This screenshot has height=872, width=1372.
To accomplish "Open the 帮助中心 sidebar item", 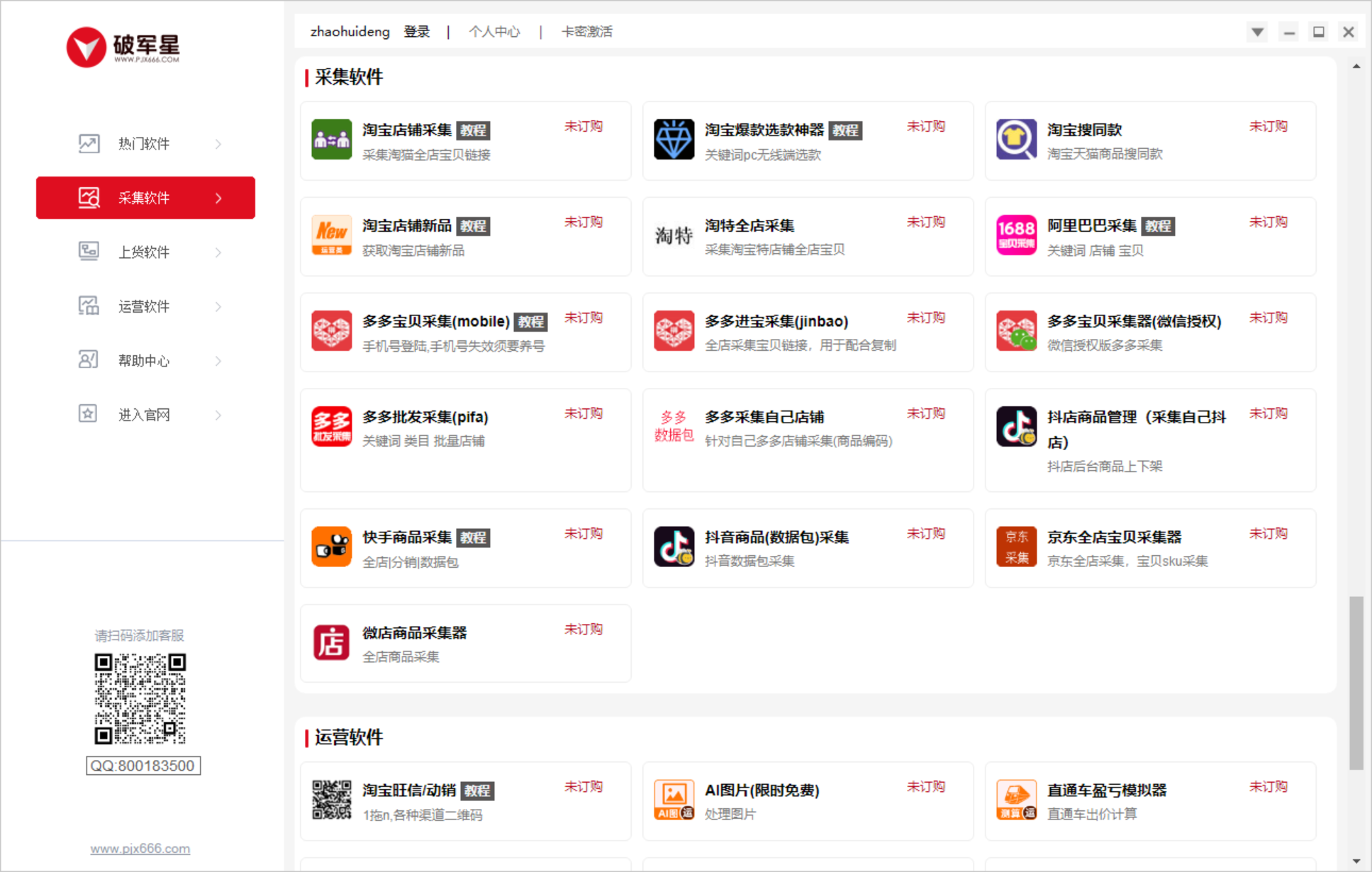I will point(144,361).
